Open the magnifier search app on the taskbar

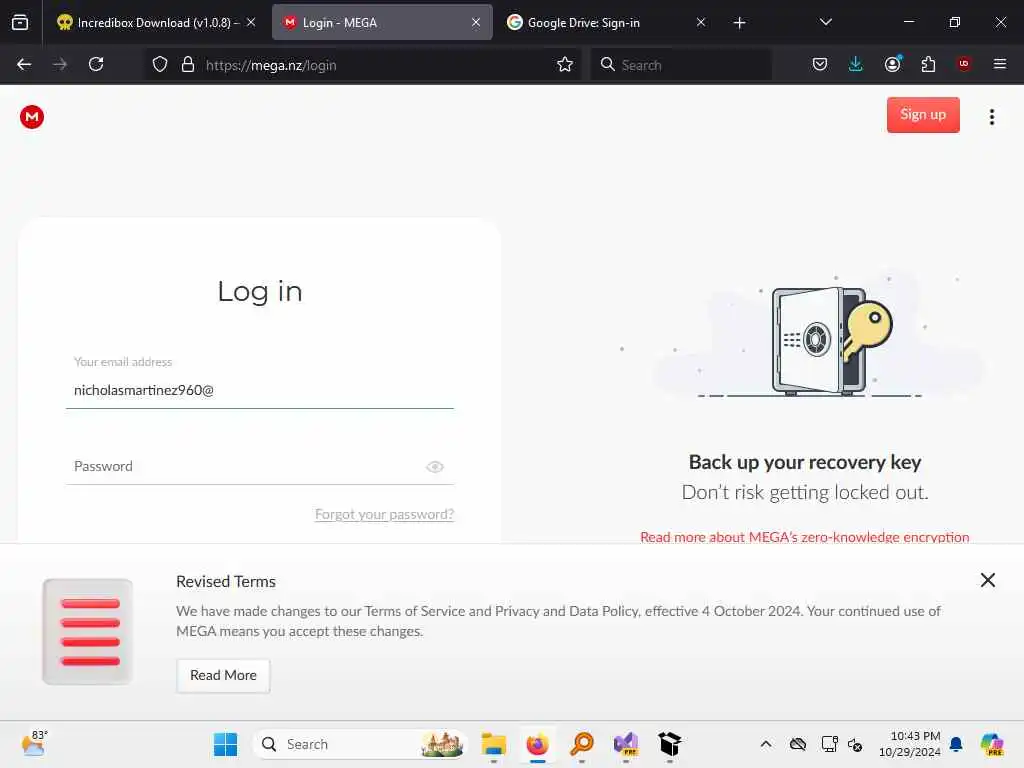(581, 744)
